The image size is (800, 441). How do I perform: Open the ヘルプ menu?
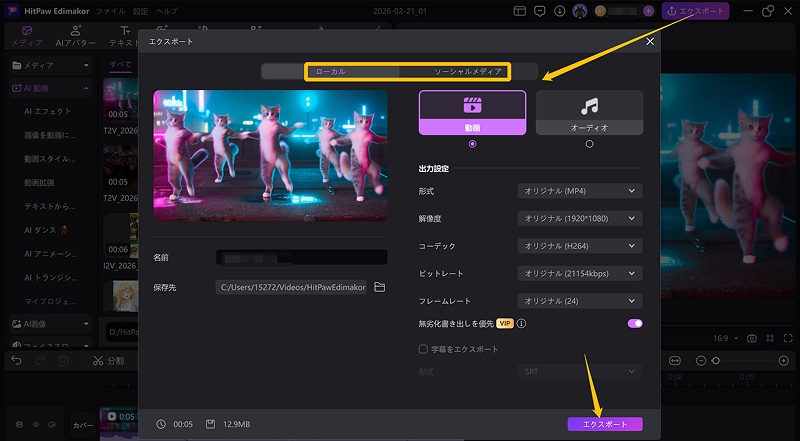pyautogui.click(x=167, y=11)
